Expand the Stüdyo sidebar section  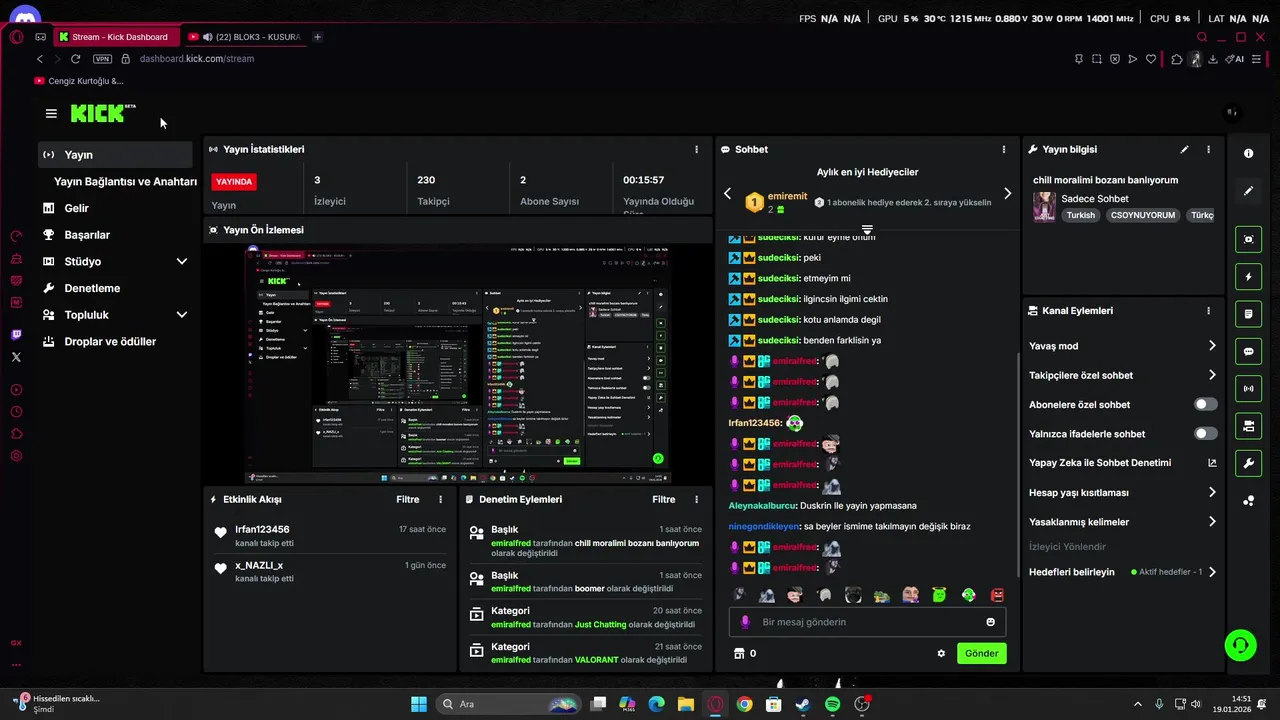point(182,261)
